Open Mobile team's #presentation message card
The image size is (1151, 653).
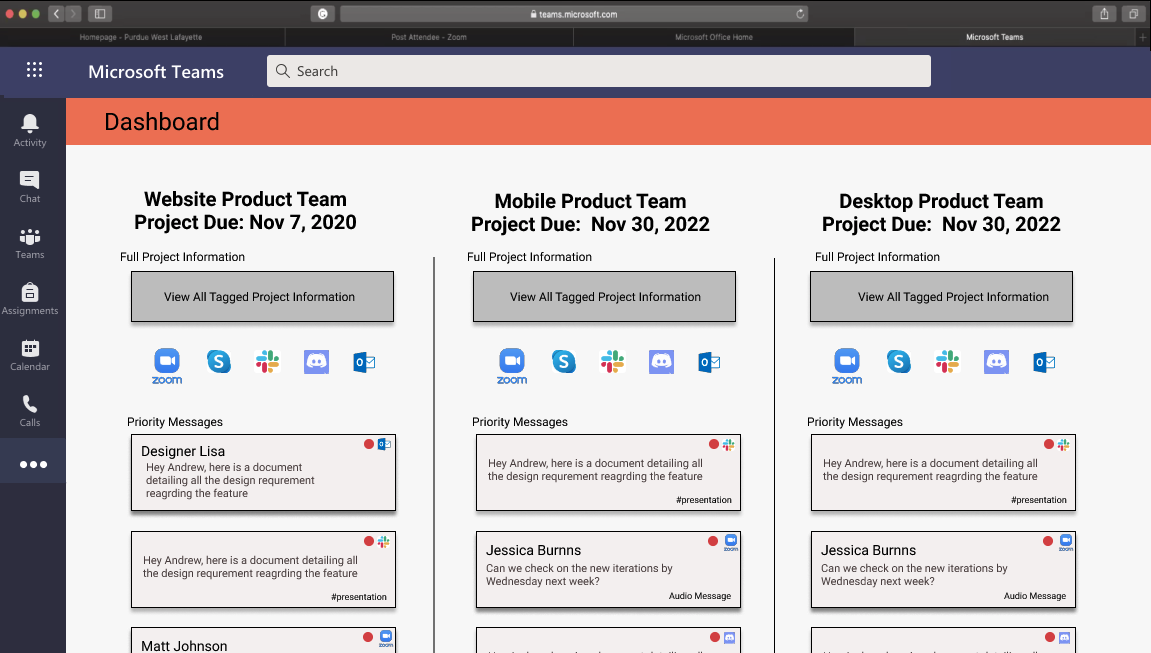(x=609, y=473)
